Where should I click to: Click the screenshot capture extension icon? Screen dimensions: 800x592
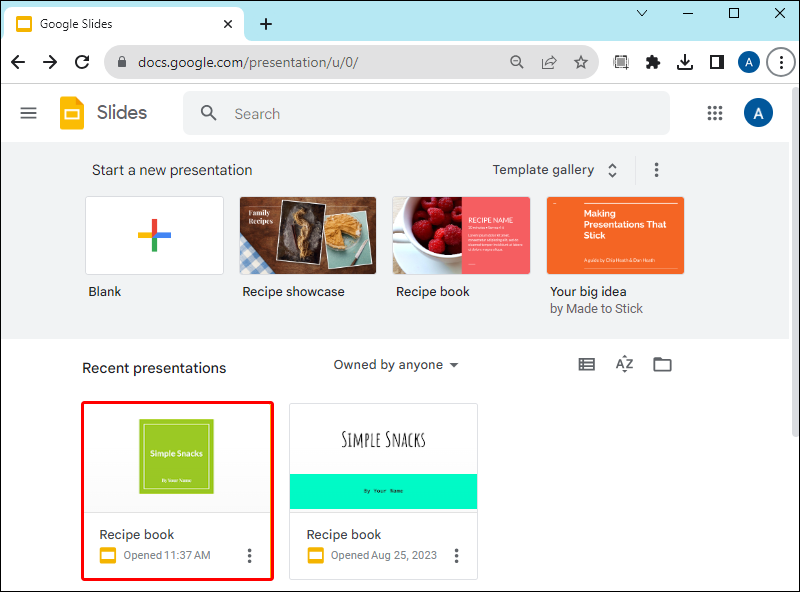coord(621,62)
